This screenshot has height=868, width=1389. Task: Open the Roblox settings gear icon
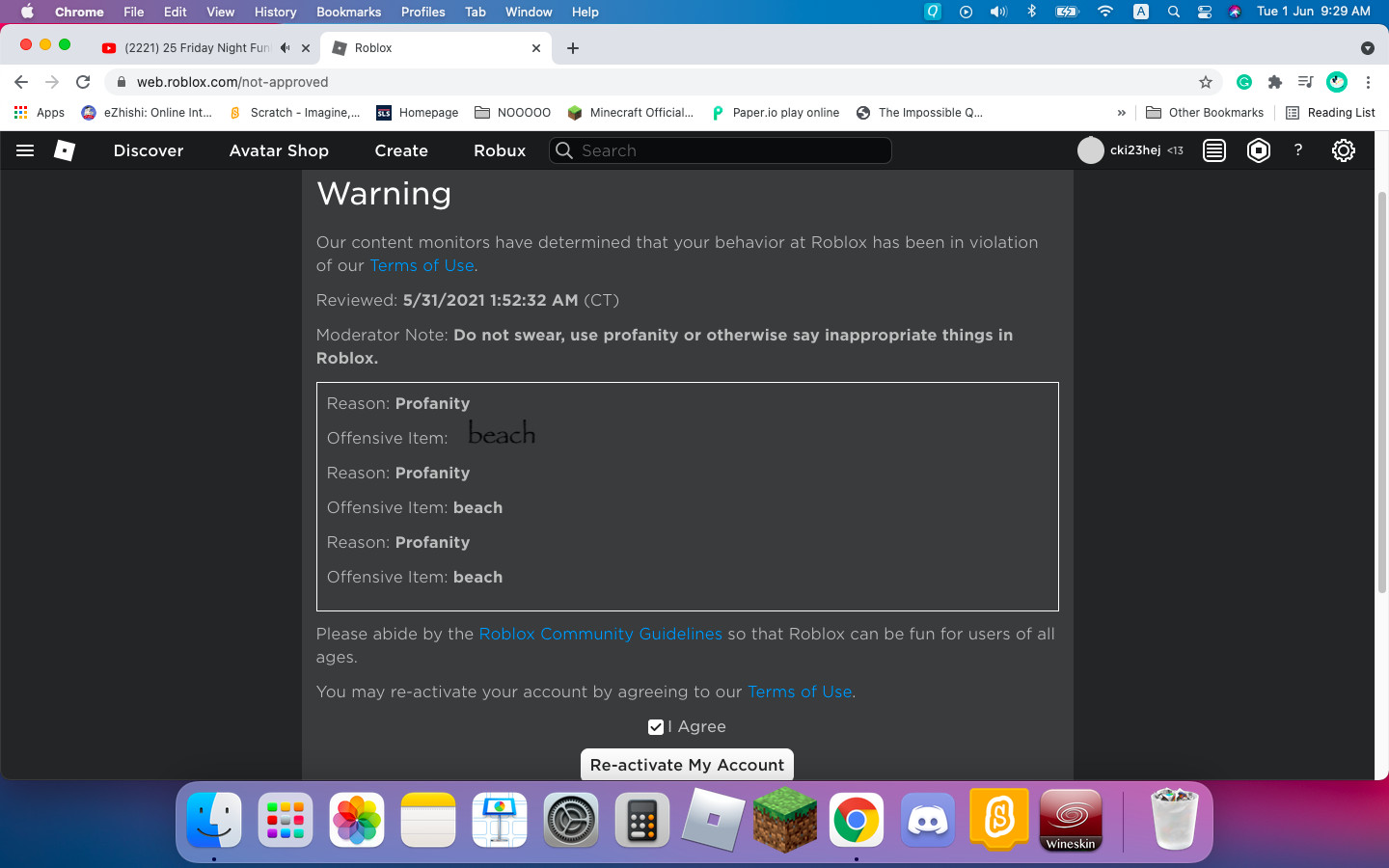[x=1343, y=150]
